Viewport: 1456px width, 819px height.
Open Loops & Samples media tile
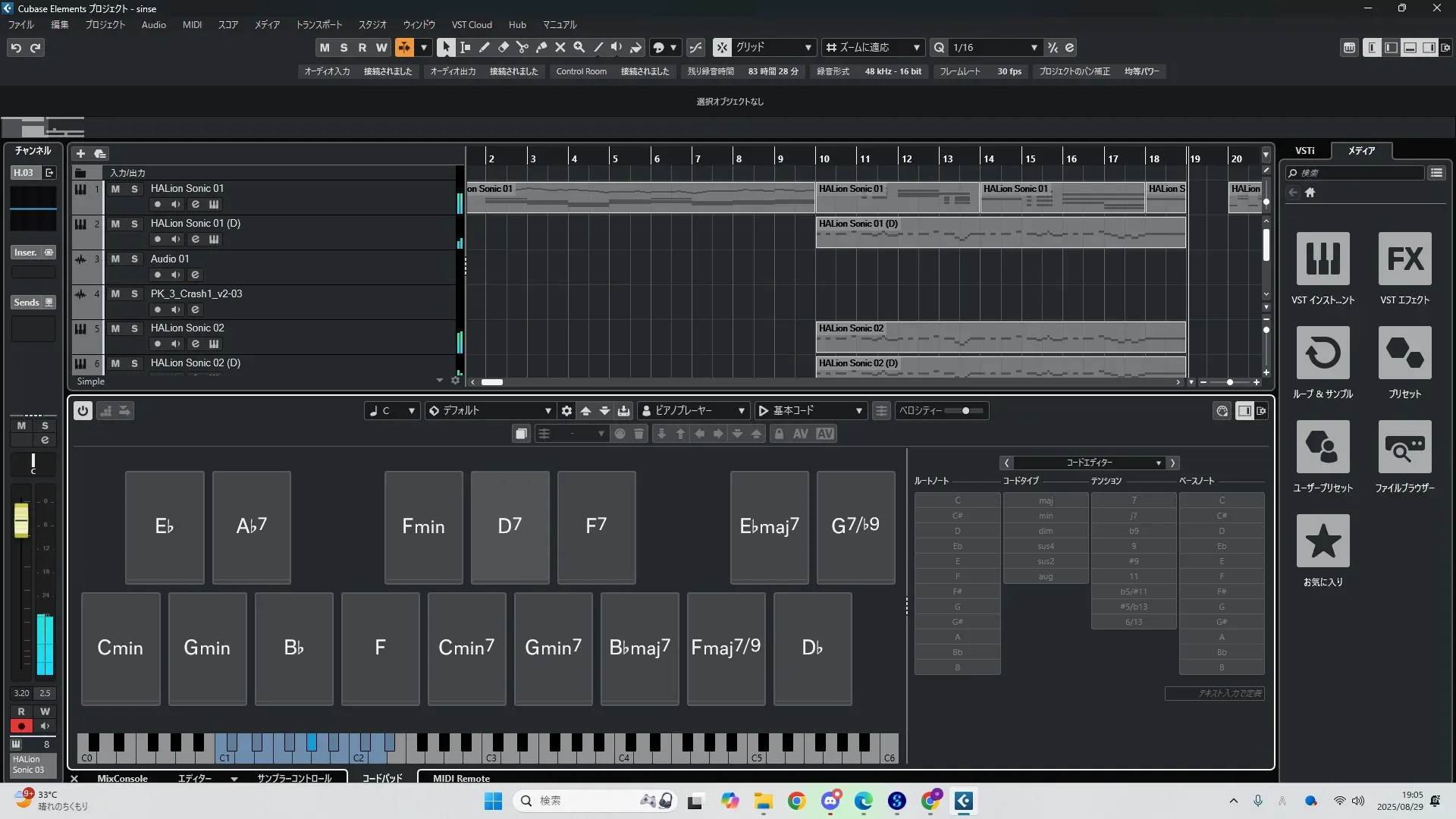1323,353
